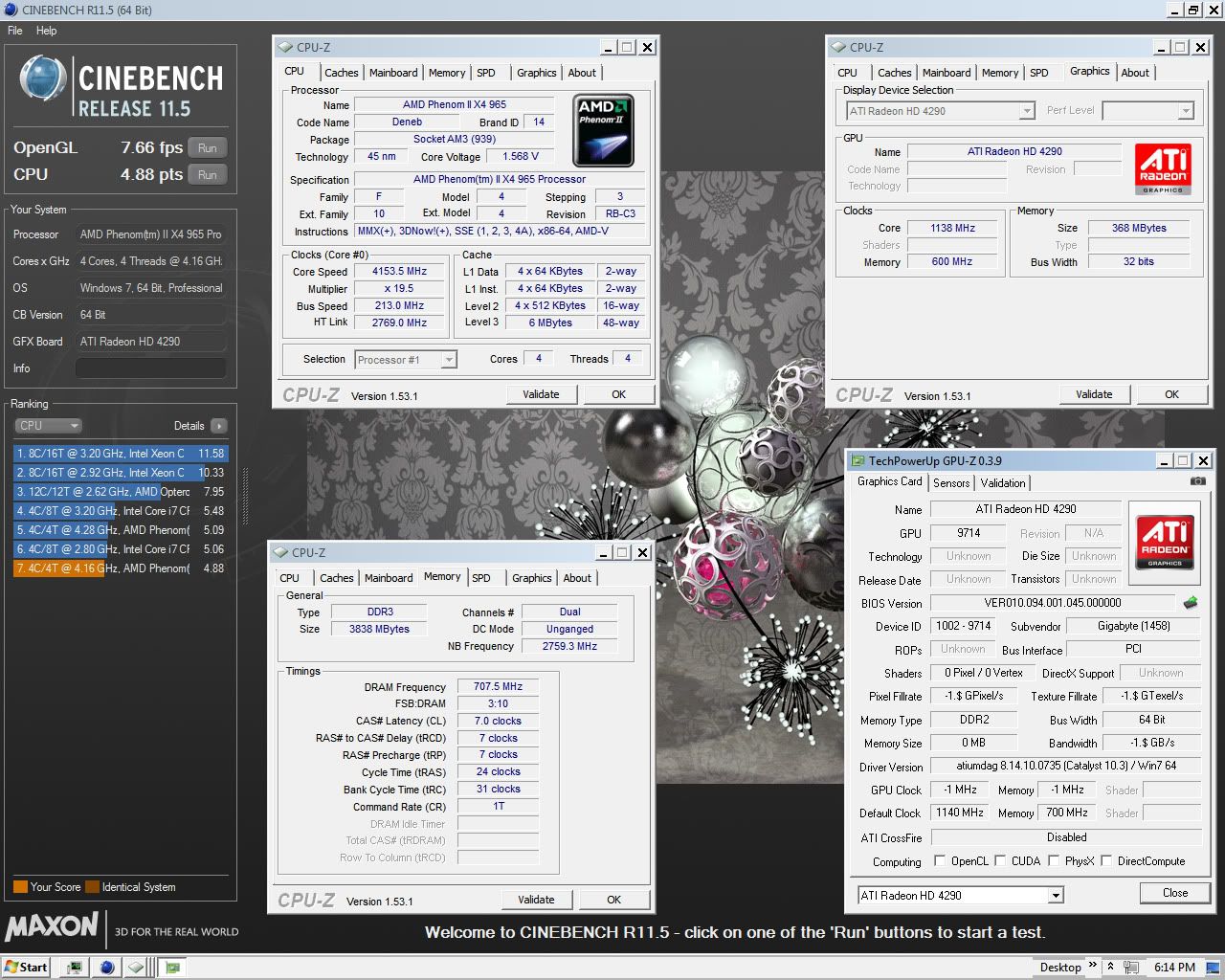The image size is (1225, 980).
Task: Tick the CUDA checkbox
Action: coord(1000,861)
